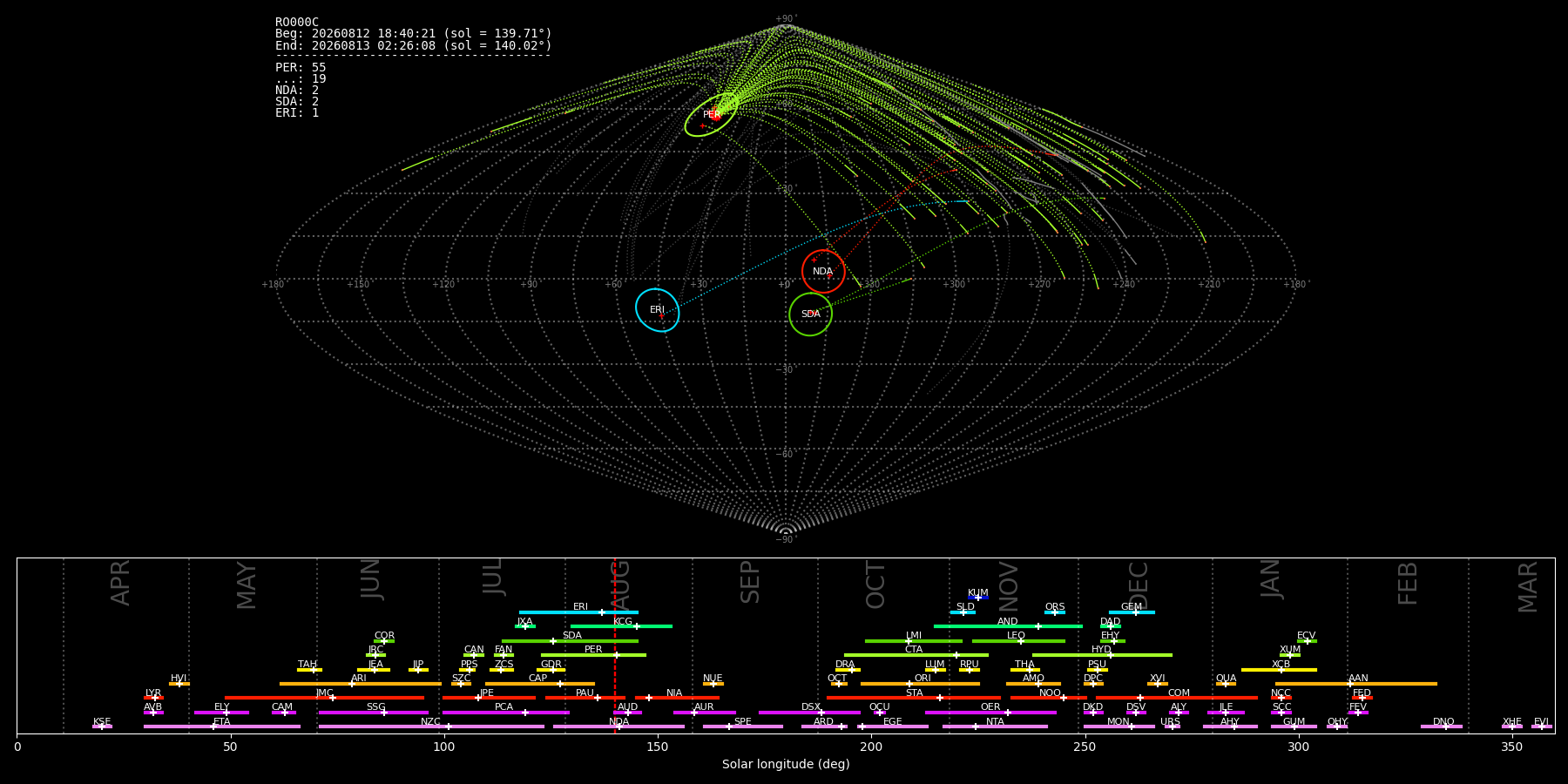The image size is (1568, 784).
Task: Click the +90 latitude label at map top
Action: [785, 19]
